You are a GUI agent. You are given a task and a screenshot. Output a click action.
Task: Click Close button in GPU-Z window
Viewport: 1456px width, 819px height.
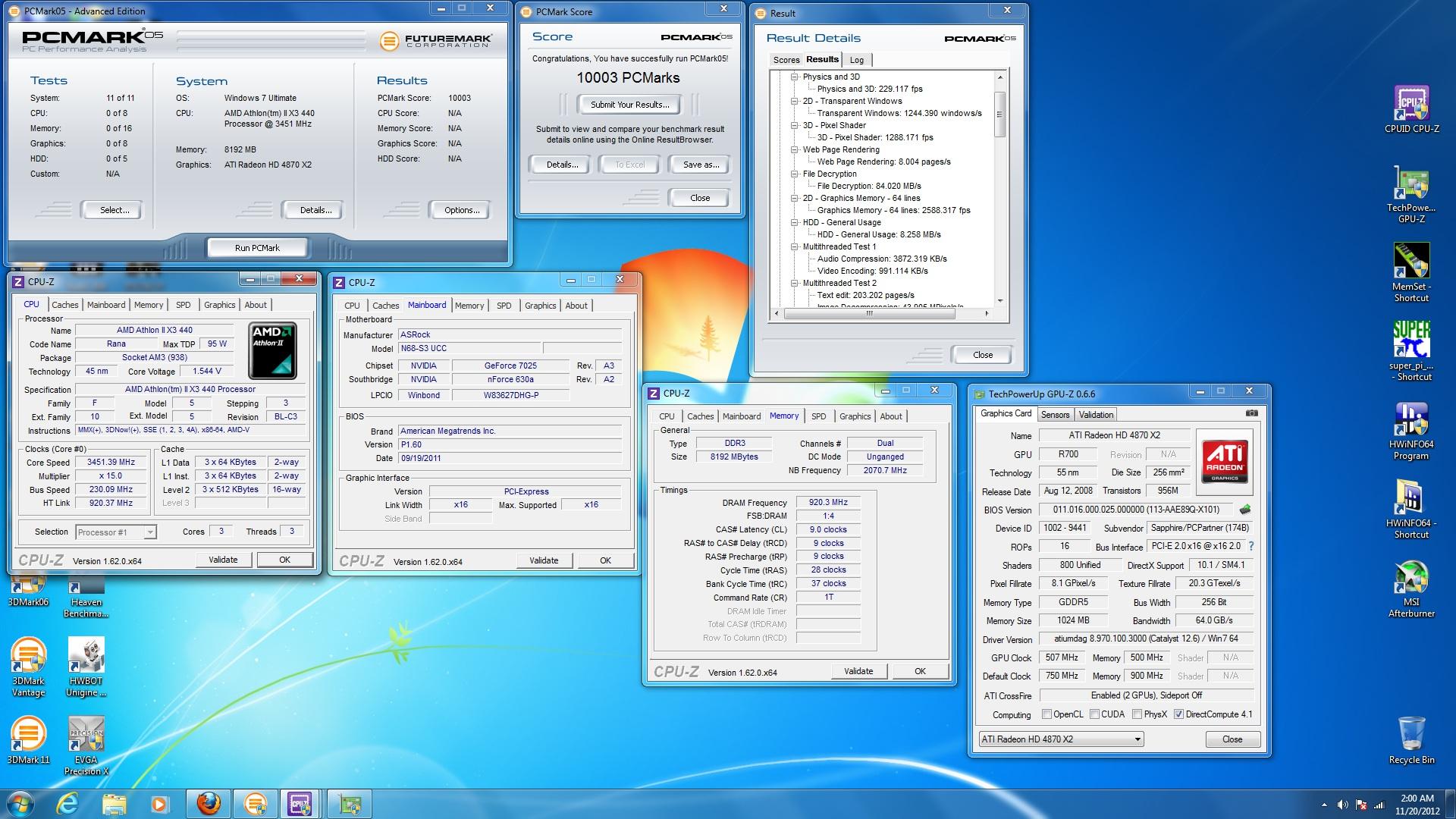pos(1232,739)
